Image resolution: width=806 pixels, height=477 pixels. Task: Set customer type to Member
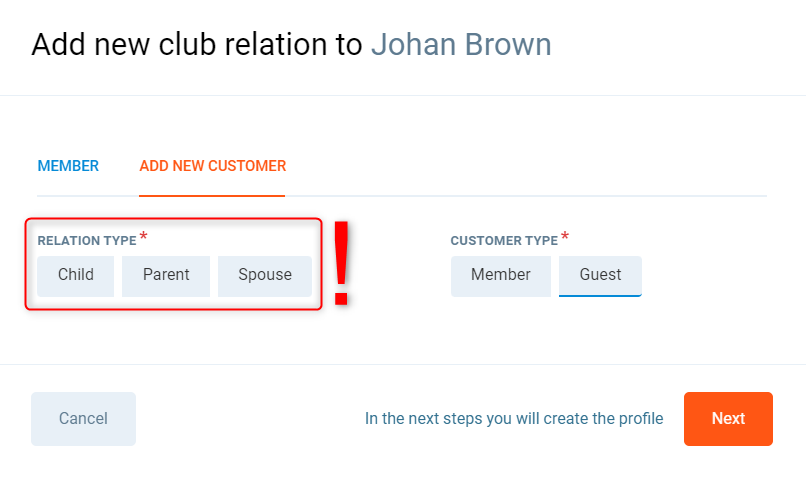tap(501, 275)
